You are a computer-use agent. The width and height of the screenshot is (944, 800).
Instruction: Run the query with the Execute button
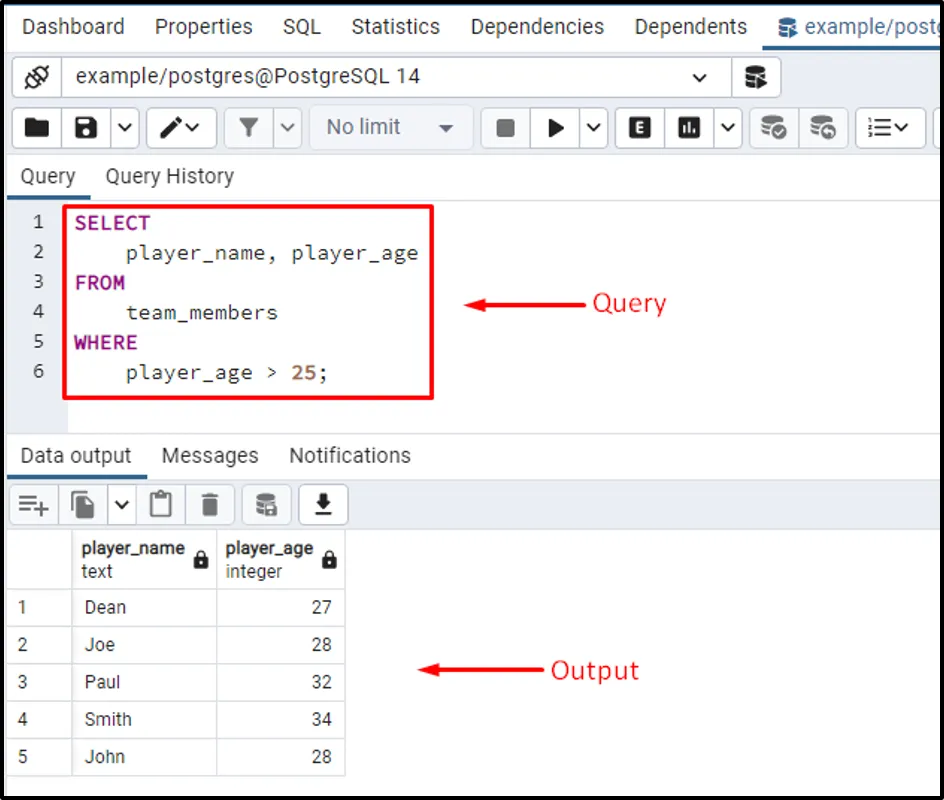pyautogui.click(x=555, y=127)
